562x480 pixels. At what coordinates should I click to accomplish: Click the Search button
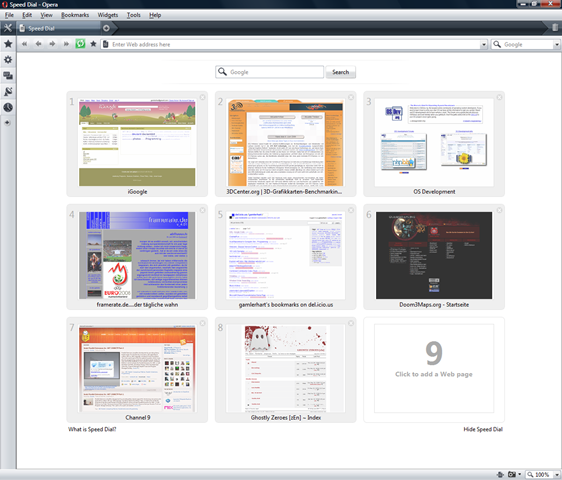pos(340,72)
